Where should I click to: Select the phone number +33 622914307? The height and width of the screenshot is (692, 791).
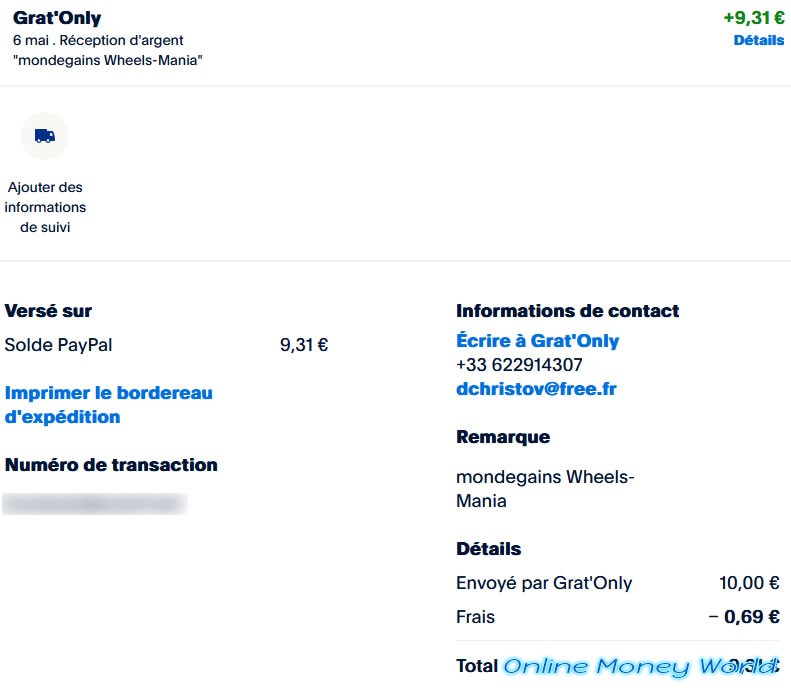[x=519, y=365]
